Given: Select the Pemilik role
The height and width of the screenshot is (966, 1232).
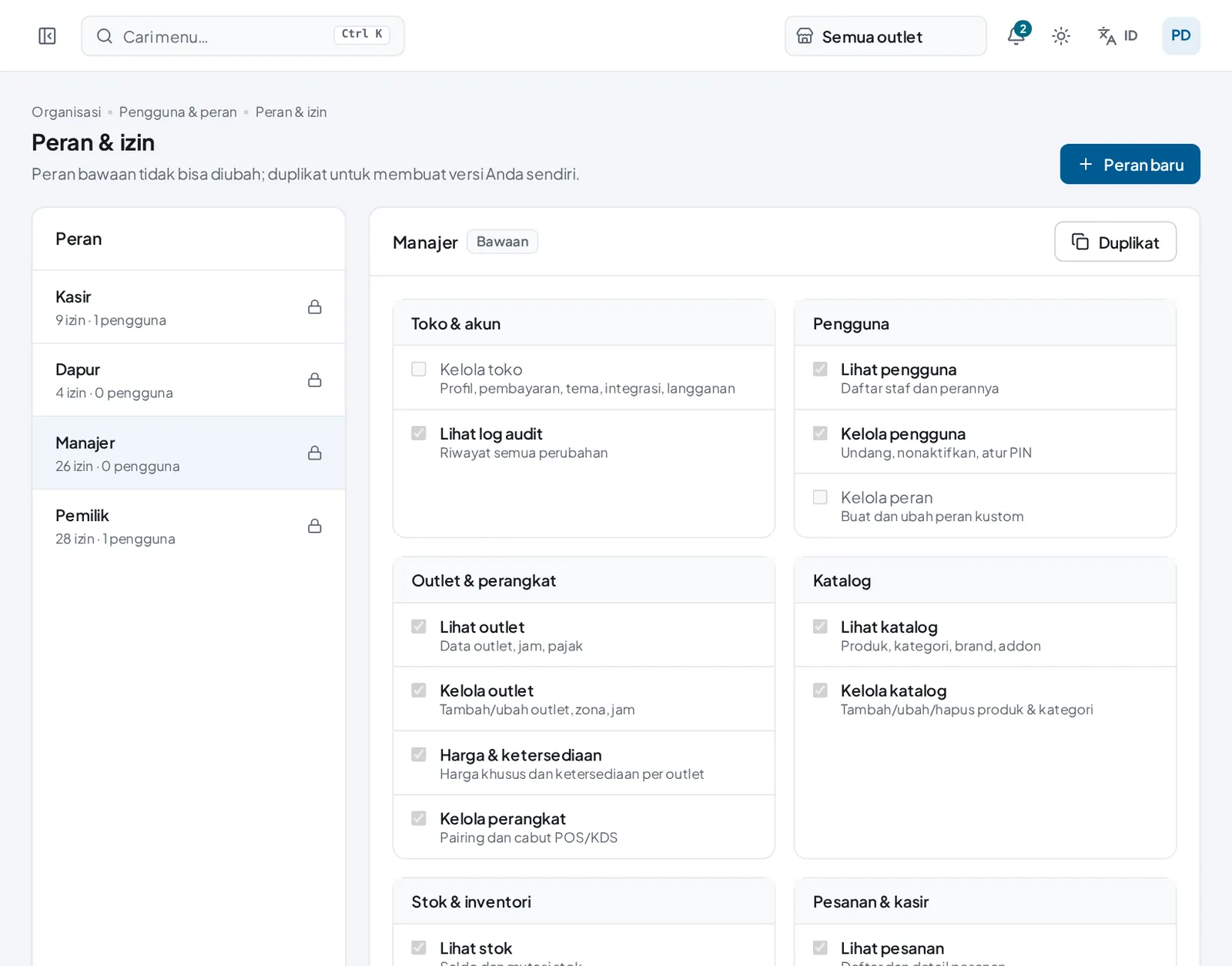Looking at the screenshot, I should [x=189, y=526].
